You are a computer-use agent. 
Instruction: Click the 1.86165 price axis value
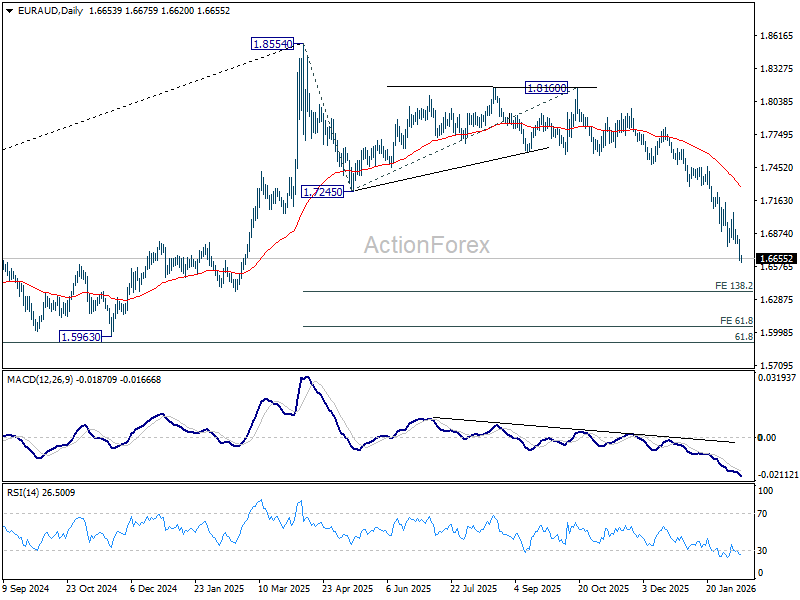(777, 36)
